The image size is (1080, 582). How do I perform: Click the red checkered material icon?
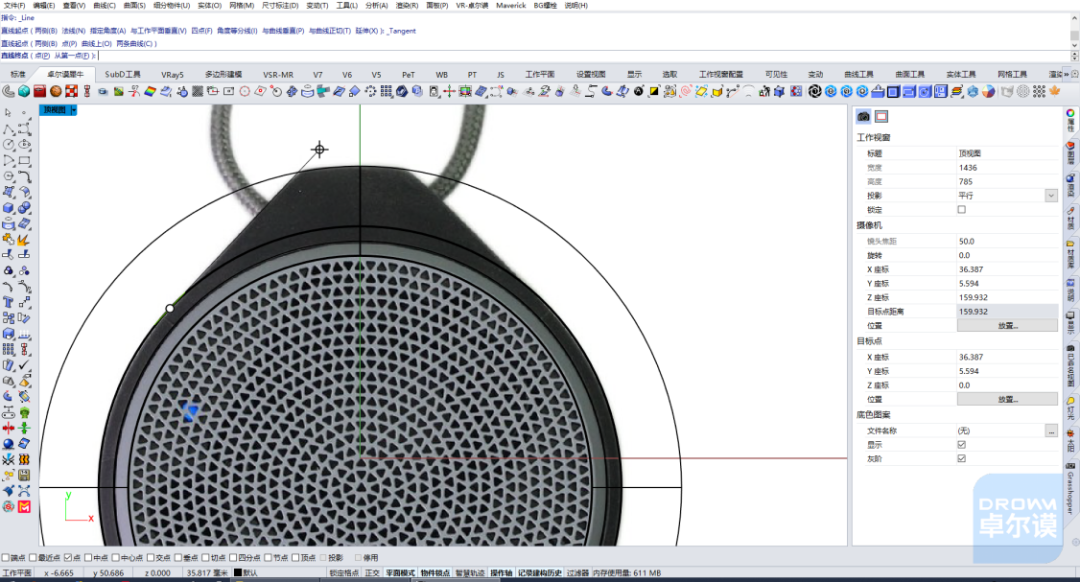tap(71, 91)
